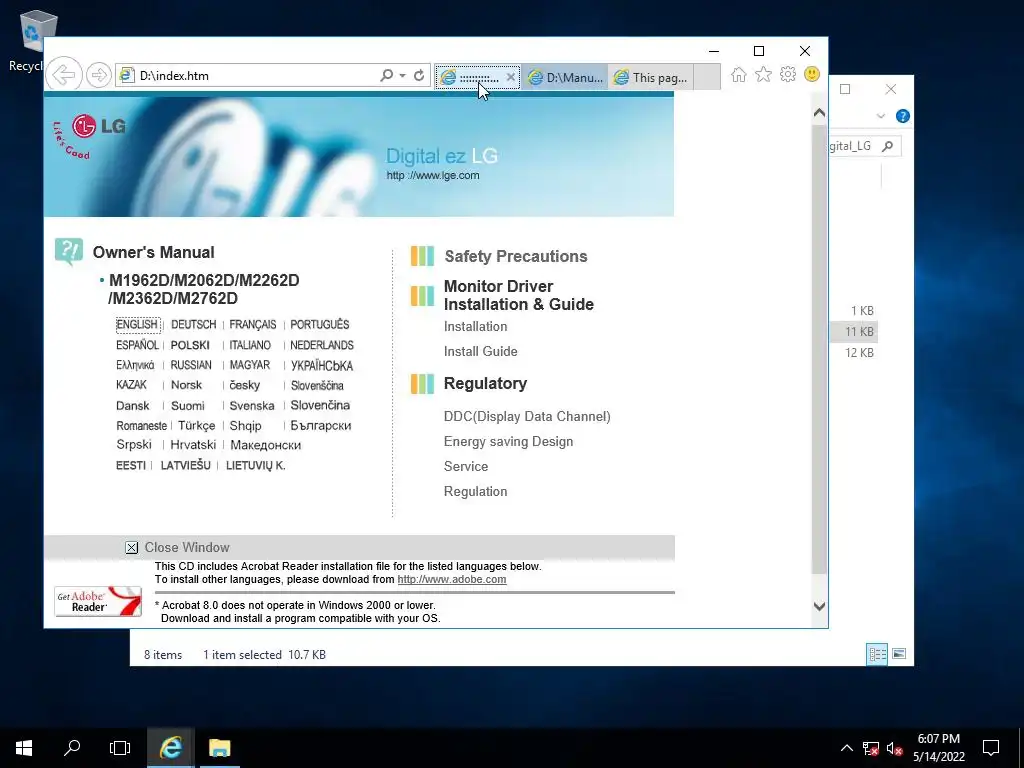Open Favorites star icon
Viewport: 1024px width, 768px height.
(x=763, y=74)
